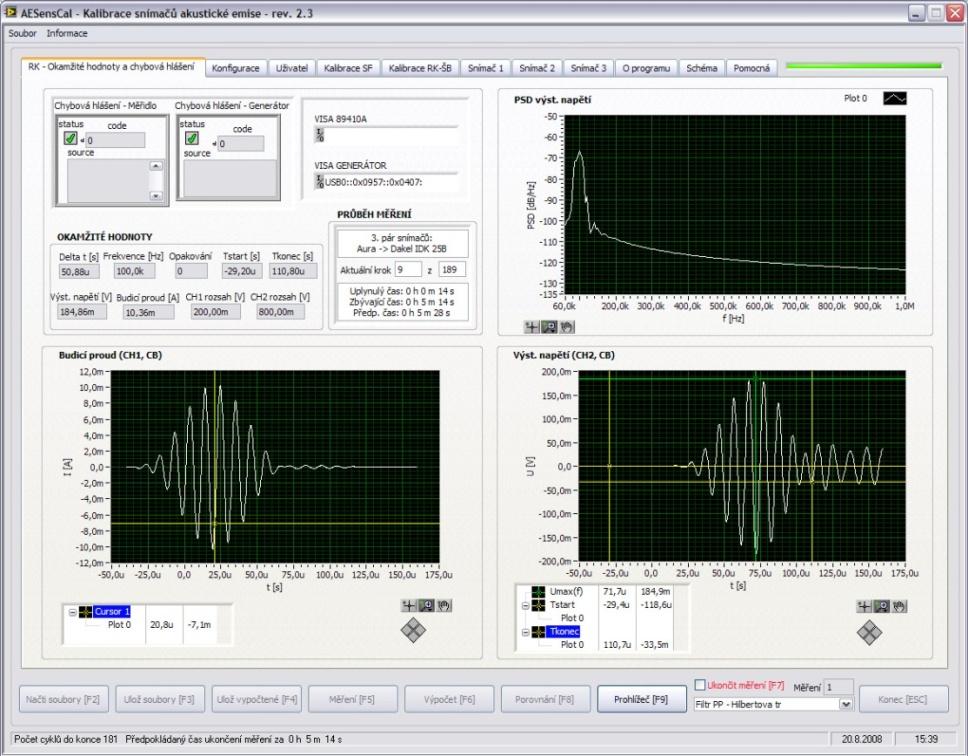The height and width of the screenshot is (756, 968).
Task: Click the cursor mover diamond for Budicí proud graph
Action: [x=413, y=630]
